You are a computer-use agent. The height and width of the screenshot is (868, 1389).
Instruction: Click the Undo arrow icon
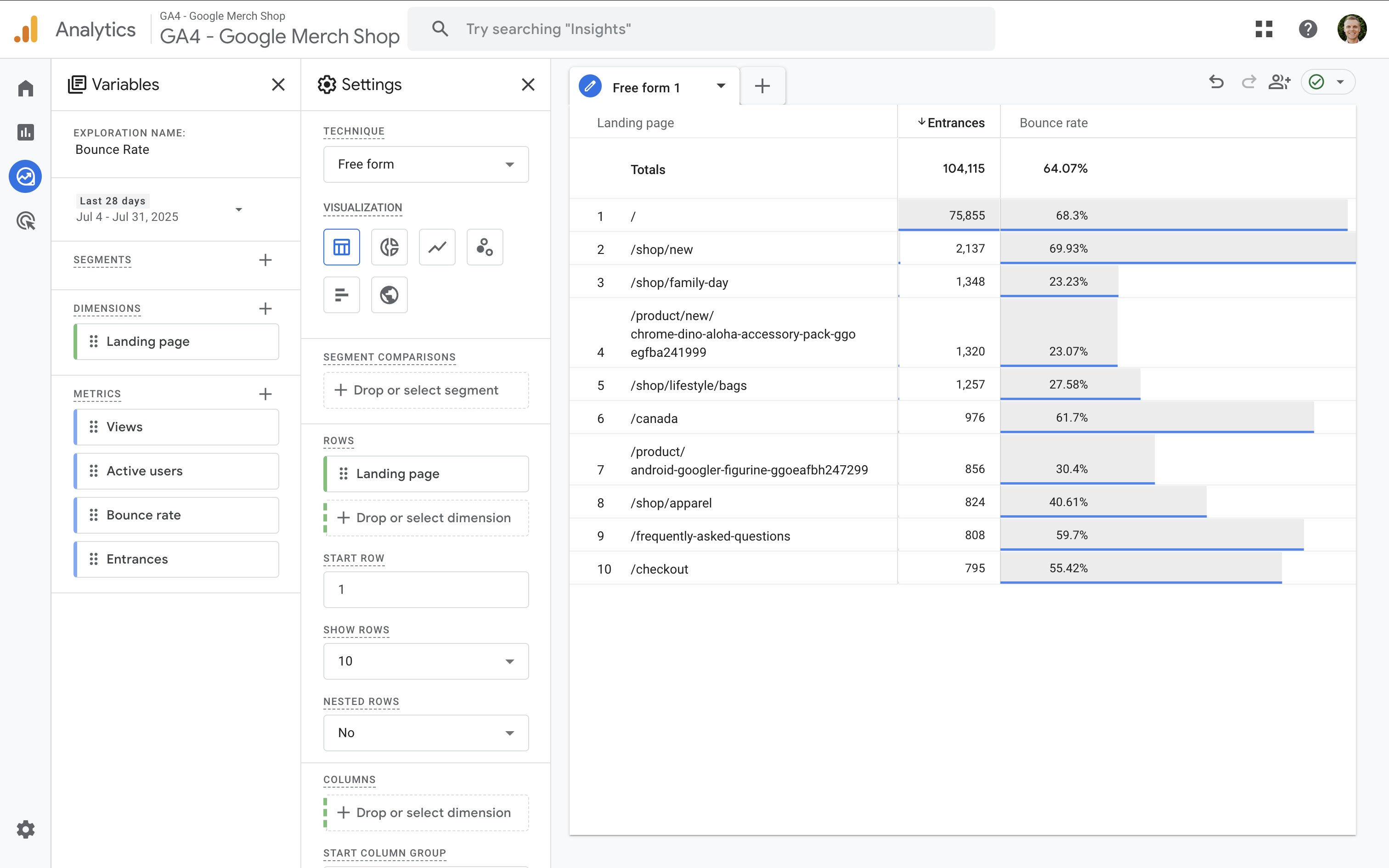pos(1216,82)
